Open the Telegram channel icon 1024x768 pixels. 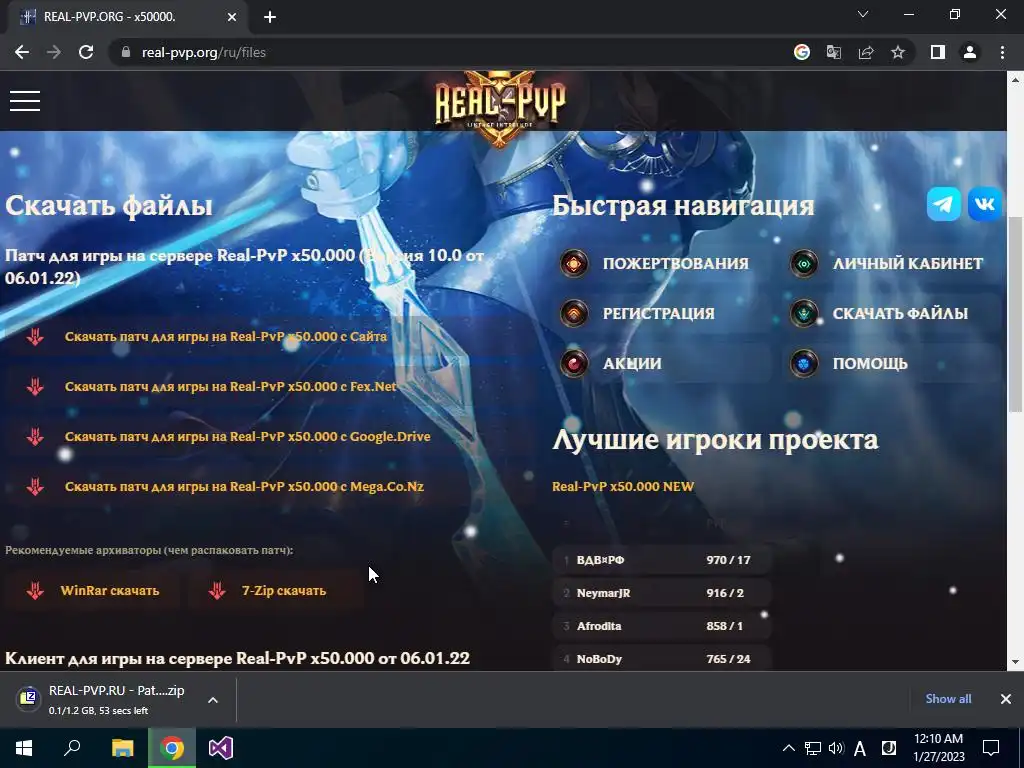tap(944, 204)
